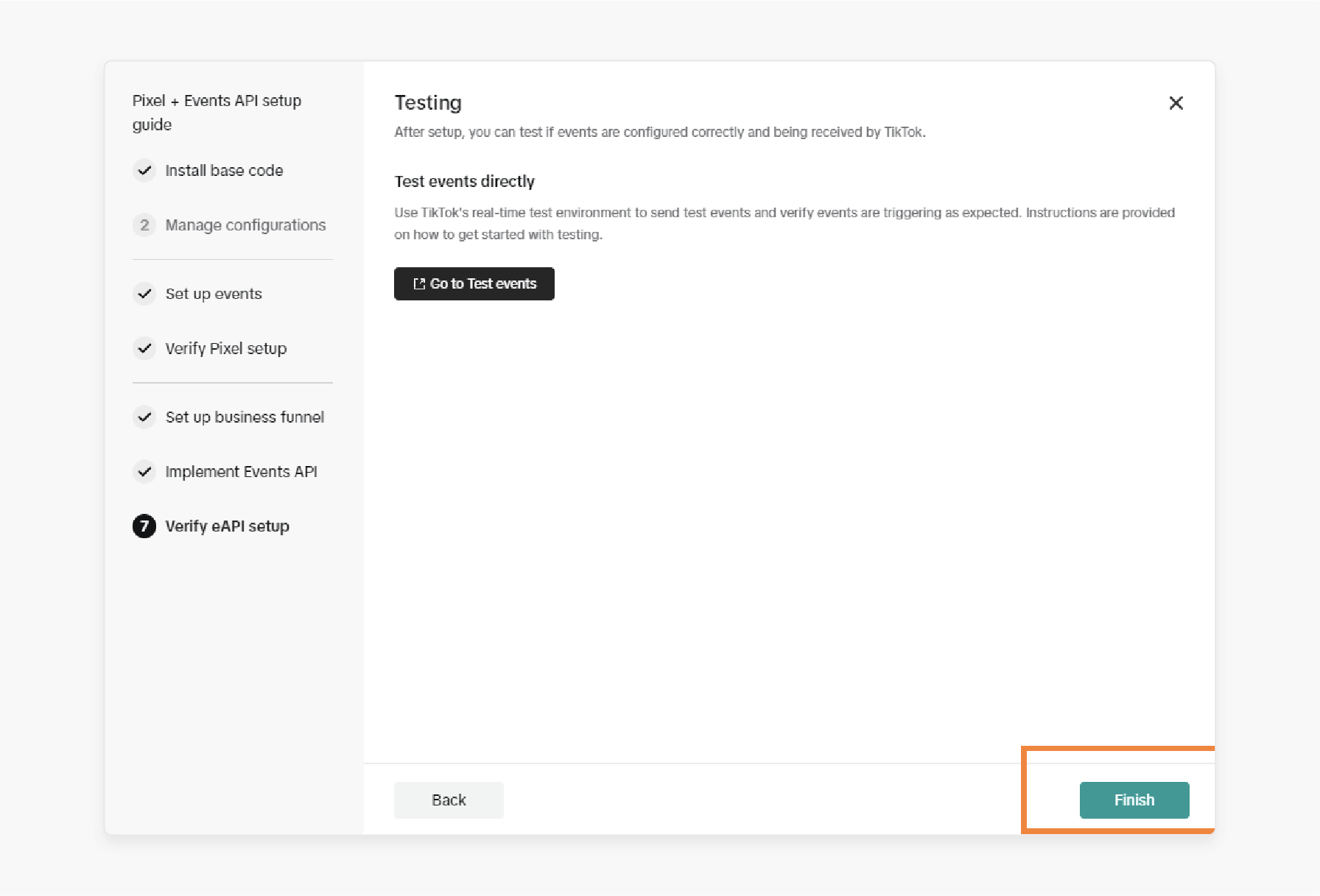Click number 7 badge beside Verify eAPI setup

point(144,526)
